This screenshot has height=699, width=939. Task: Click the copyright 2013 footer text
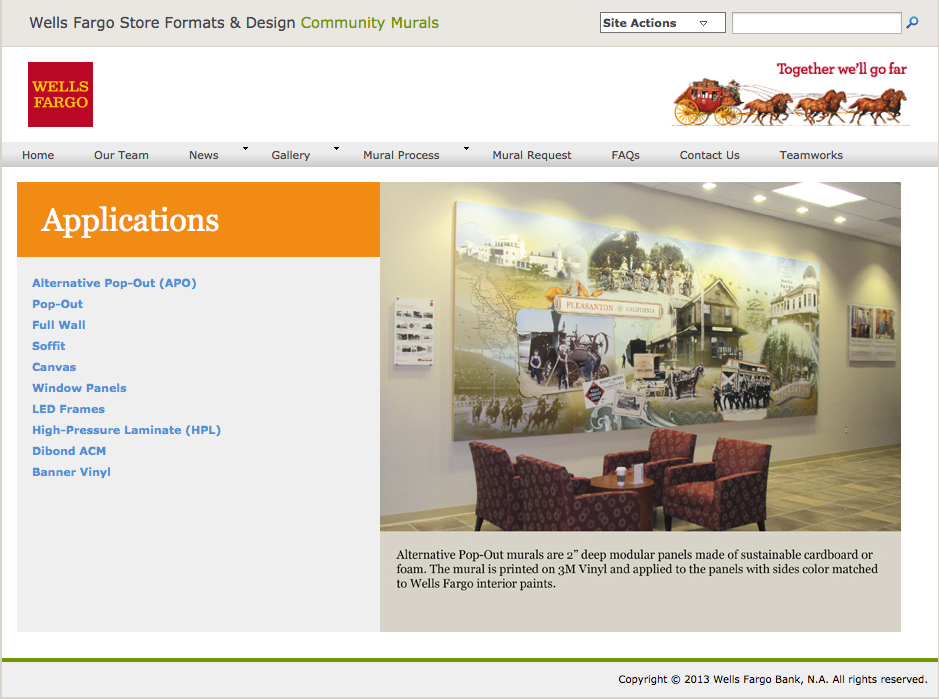coord(773,679)
